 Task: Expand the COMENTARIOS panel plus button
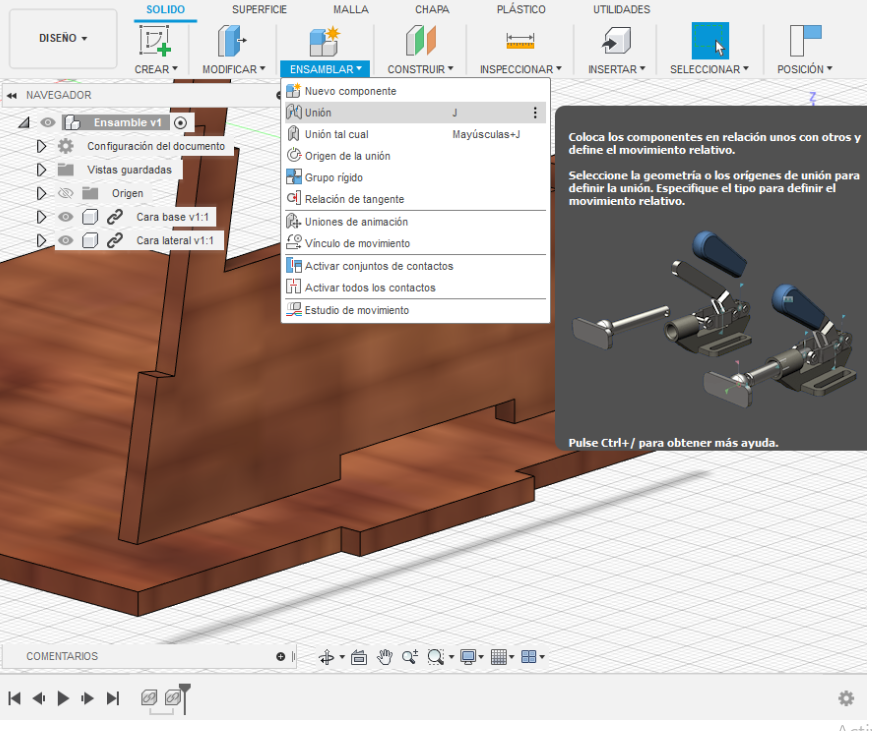(x=280, y=656)
